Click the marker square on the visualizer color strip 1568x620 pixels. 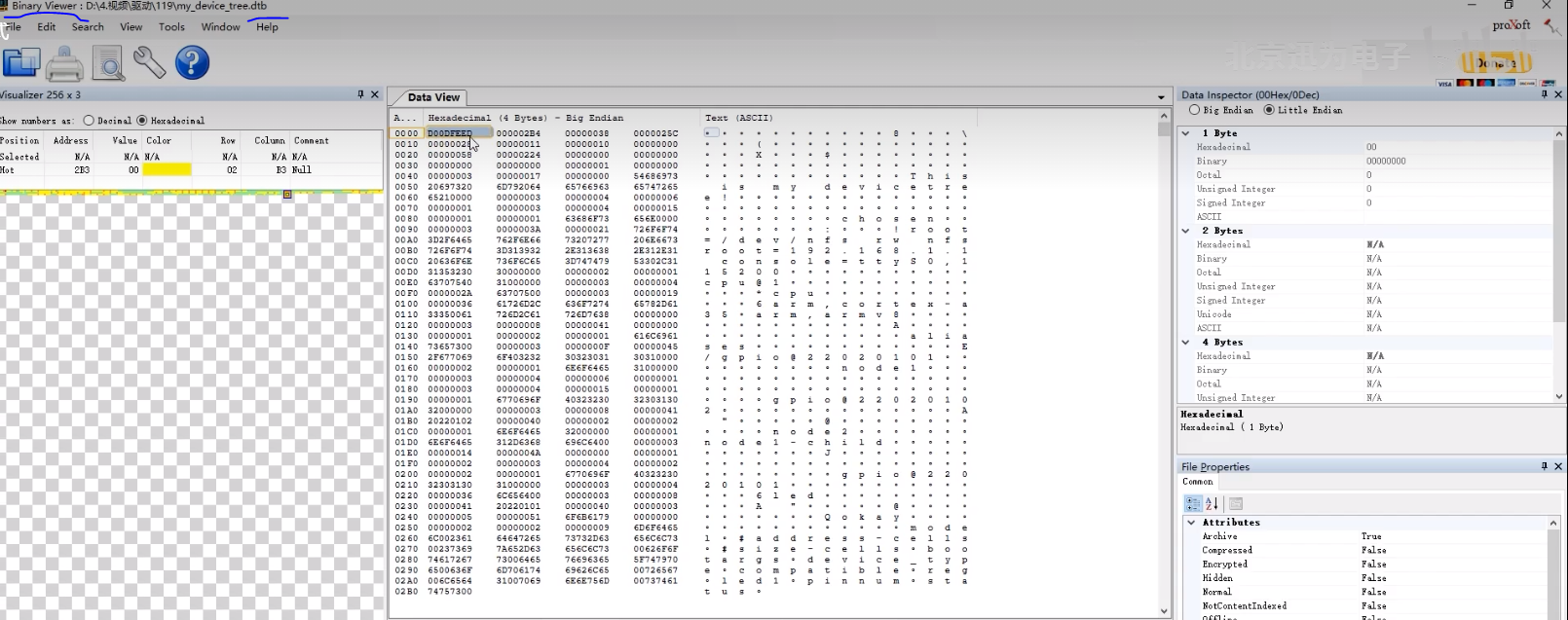[287, 195]
